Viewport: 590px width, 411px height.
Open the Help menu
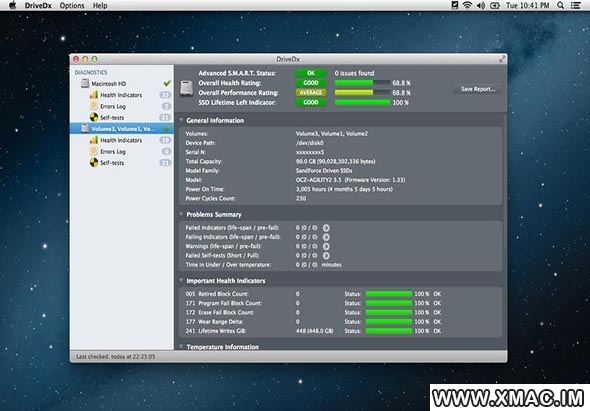coord(100,6)
